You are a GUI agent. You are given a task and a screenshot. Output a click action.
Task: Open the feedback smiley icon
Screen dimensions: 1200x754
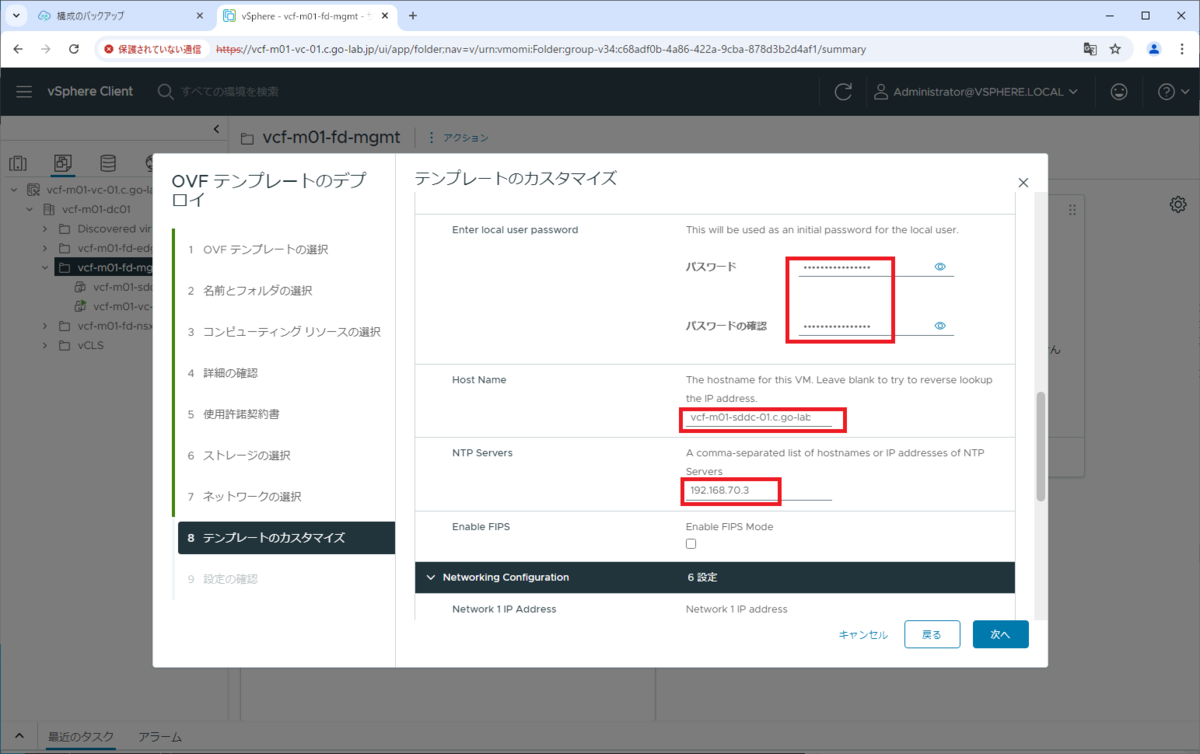point(1119,91)
